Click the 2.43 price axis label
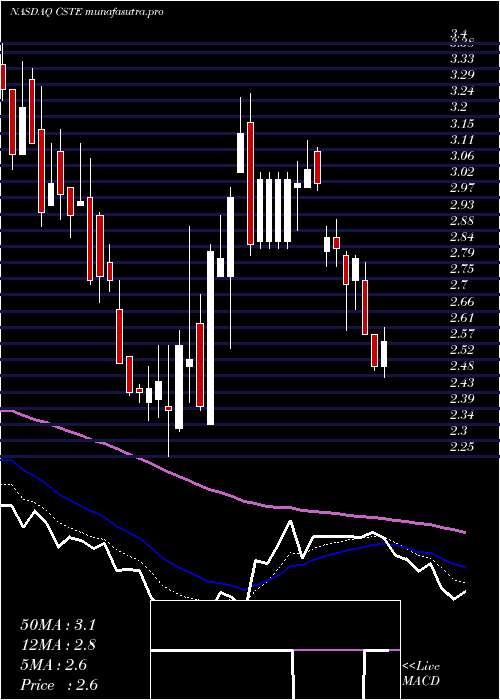 (462, 382)
